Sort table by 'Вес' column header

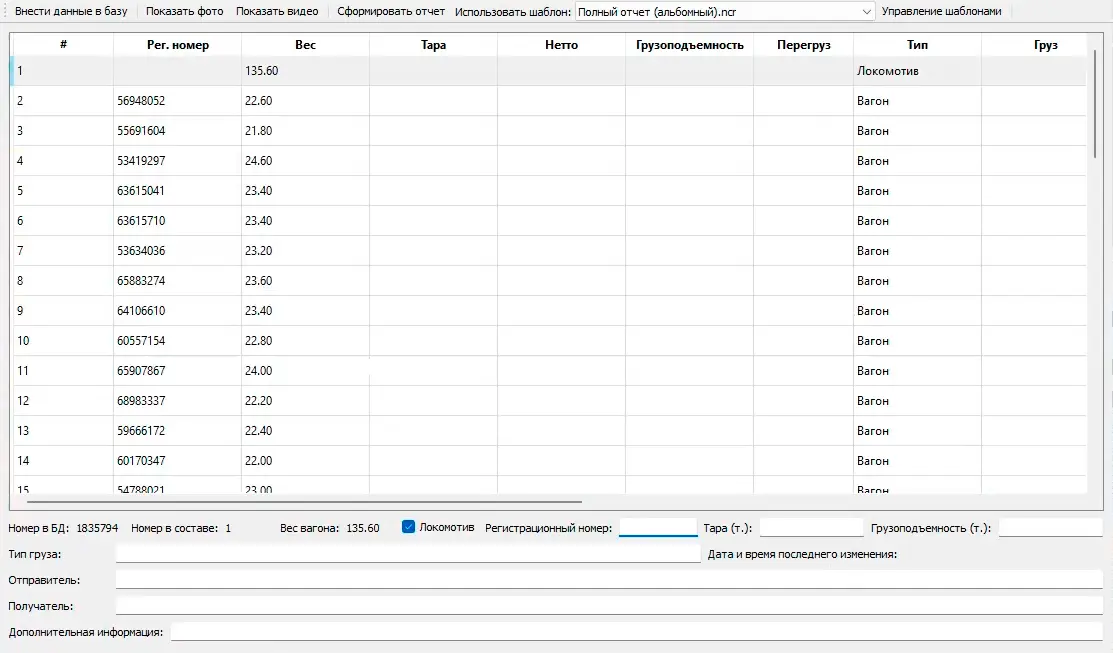click(x=305, y=45)
